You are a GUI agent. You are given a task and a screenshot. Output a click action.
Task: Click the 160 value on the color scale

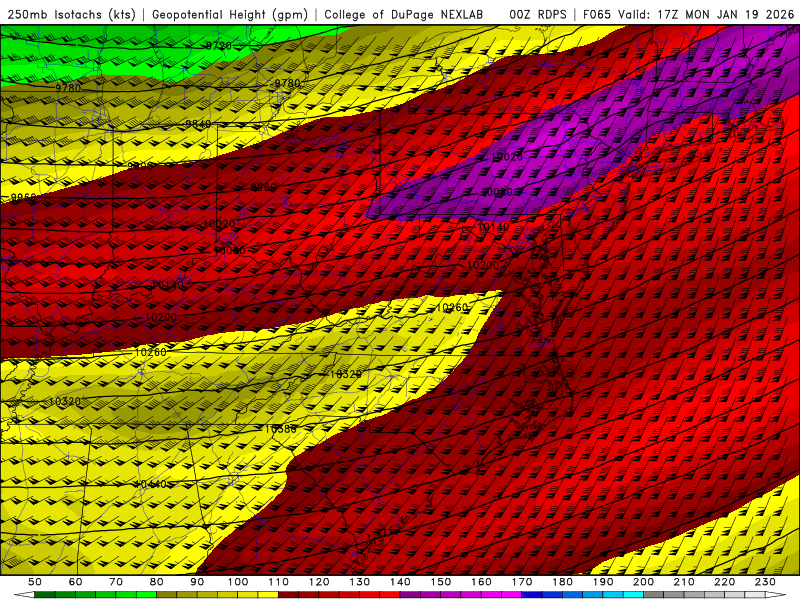[481, 582]
